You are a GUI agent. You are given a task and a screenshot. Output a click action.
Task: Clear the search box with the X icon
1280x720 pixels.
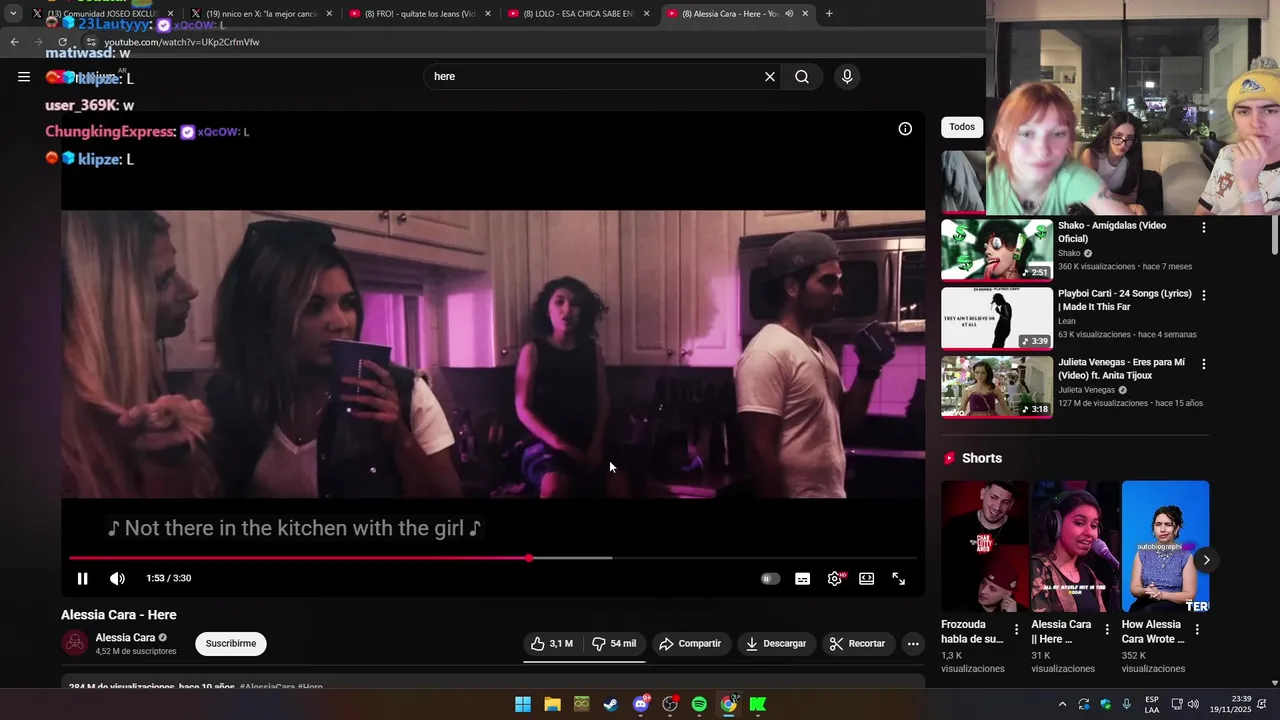coord(770,77)
